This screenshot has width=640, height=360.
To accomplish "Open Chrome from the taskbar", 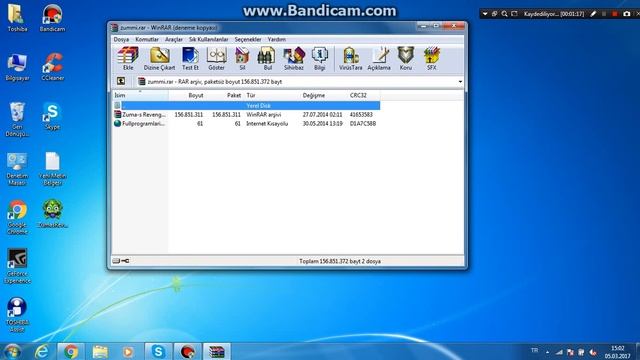I will point(71,352).
